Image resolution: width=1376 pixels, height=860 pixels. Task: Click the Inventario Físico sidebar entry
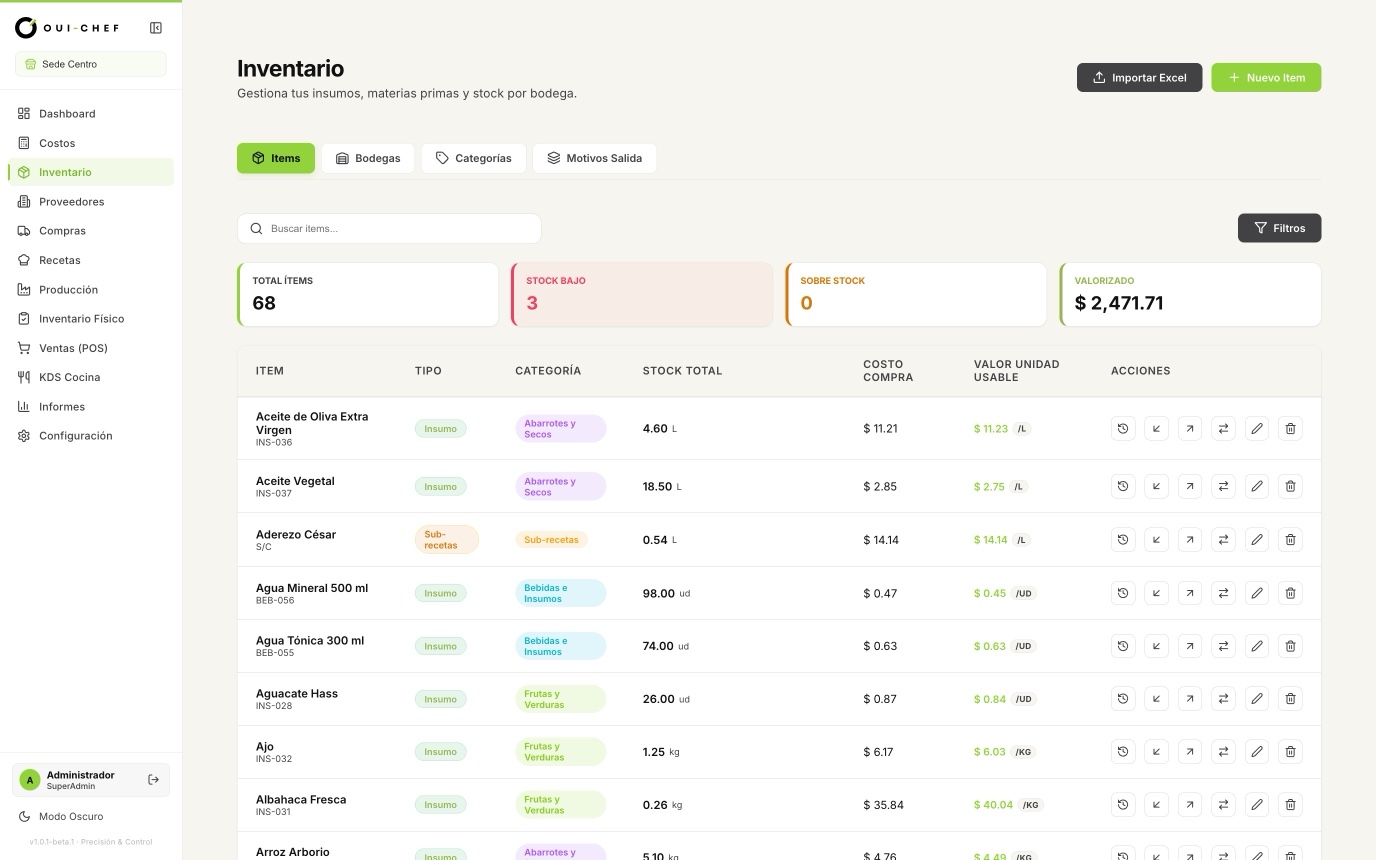point(91,319)
